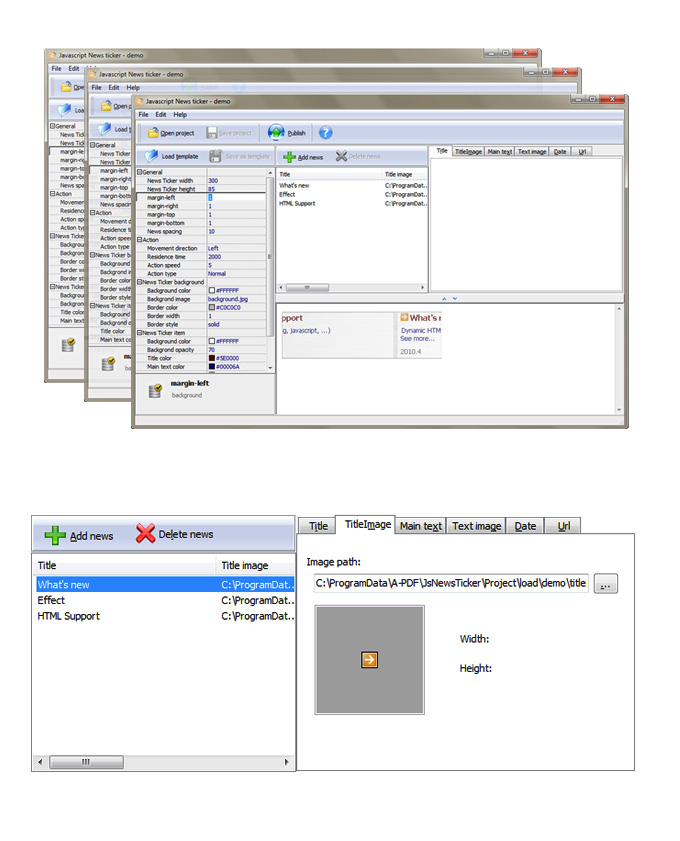Click the Open project folder icon

(x=153, y=133)
